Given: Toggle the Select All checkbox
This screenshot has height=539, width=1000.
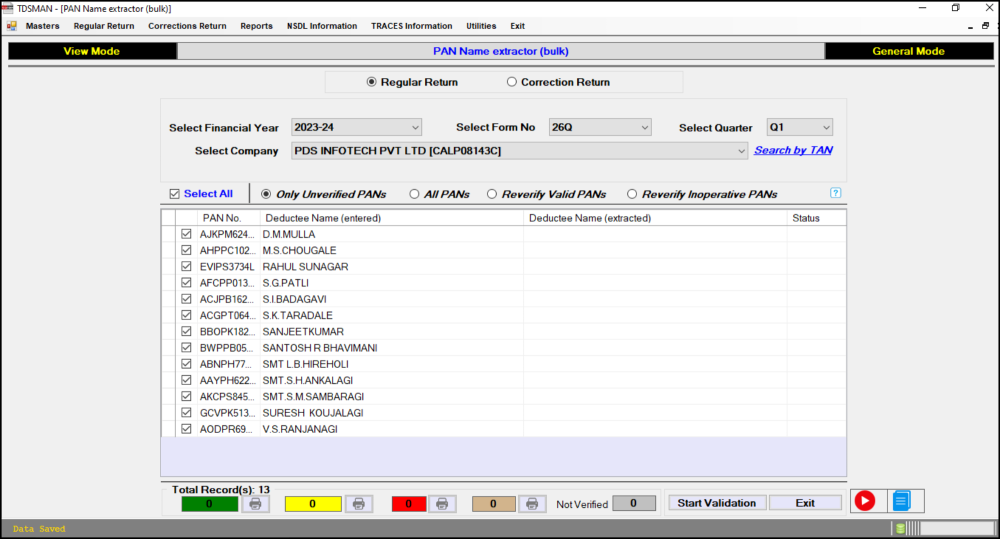Looking at the screenshot, I should click(x=174, y=194).
